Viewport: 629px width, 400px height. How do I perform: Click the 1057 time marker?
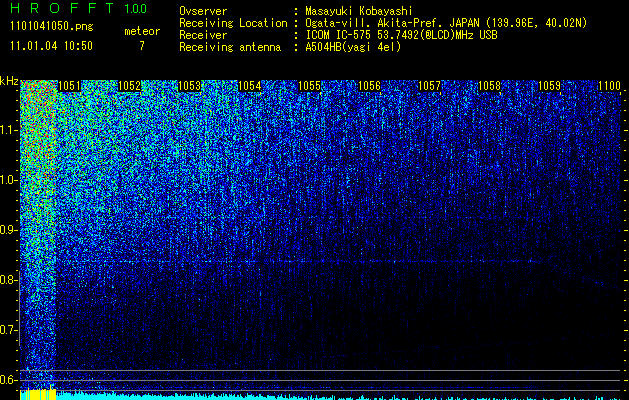point(430,86)
